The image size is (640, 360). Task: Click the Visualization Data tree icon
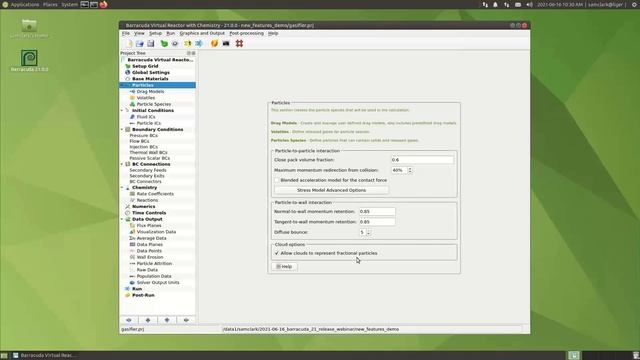click(132, 232)
